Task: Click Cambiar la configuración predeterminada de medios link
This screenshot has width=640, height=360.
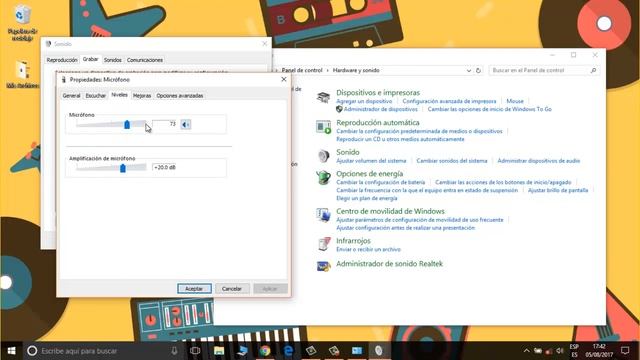Action: click(x=419, y=131)
